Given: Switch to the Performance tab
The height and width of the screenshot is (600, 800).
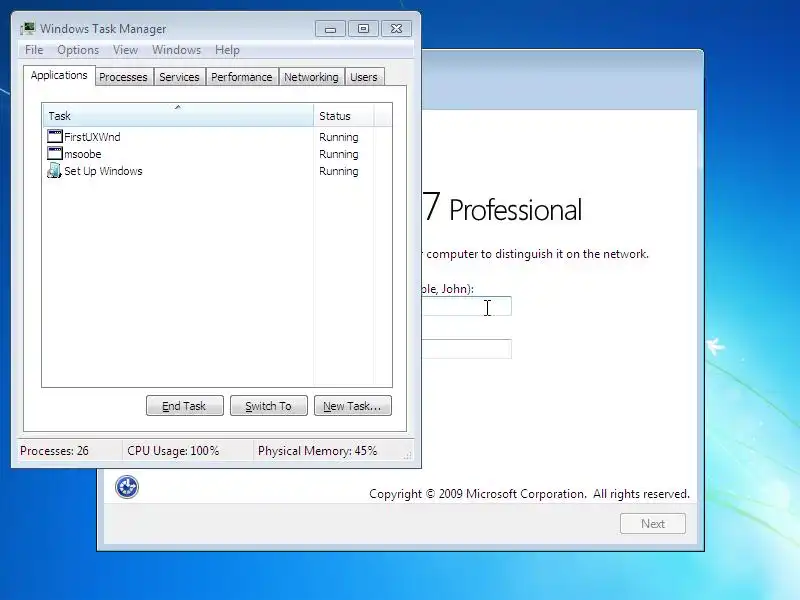Looking at the screenshot, I should (242, 77).
